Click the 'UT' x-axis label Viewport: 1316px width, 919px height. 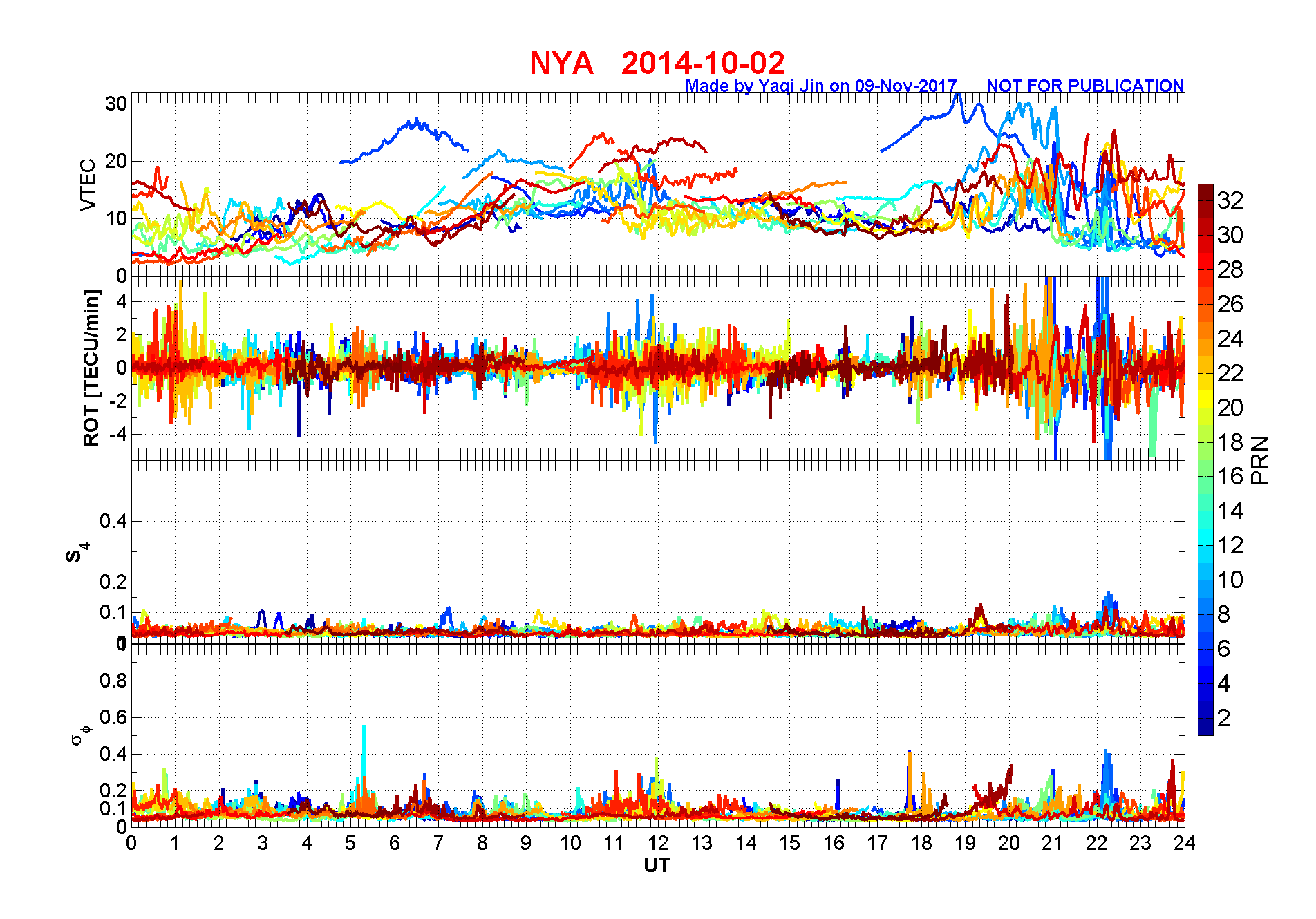tap(657, 865)
